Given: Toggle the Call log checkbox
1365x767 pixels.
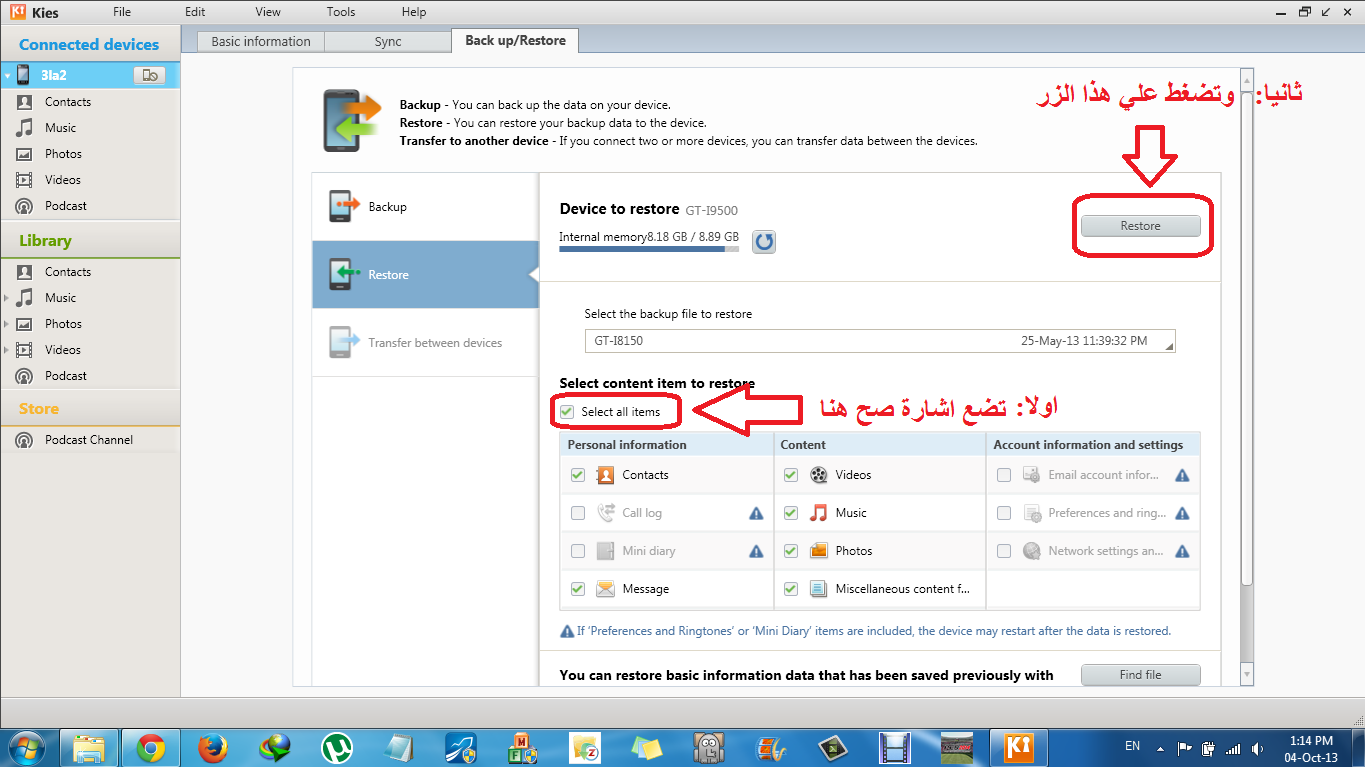Looking at the screenshot, I should click(x=578, y=513).
